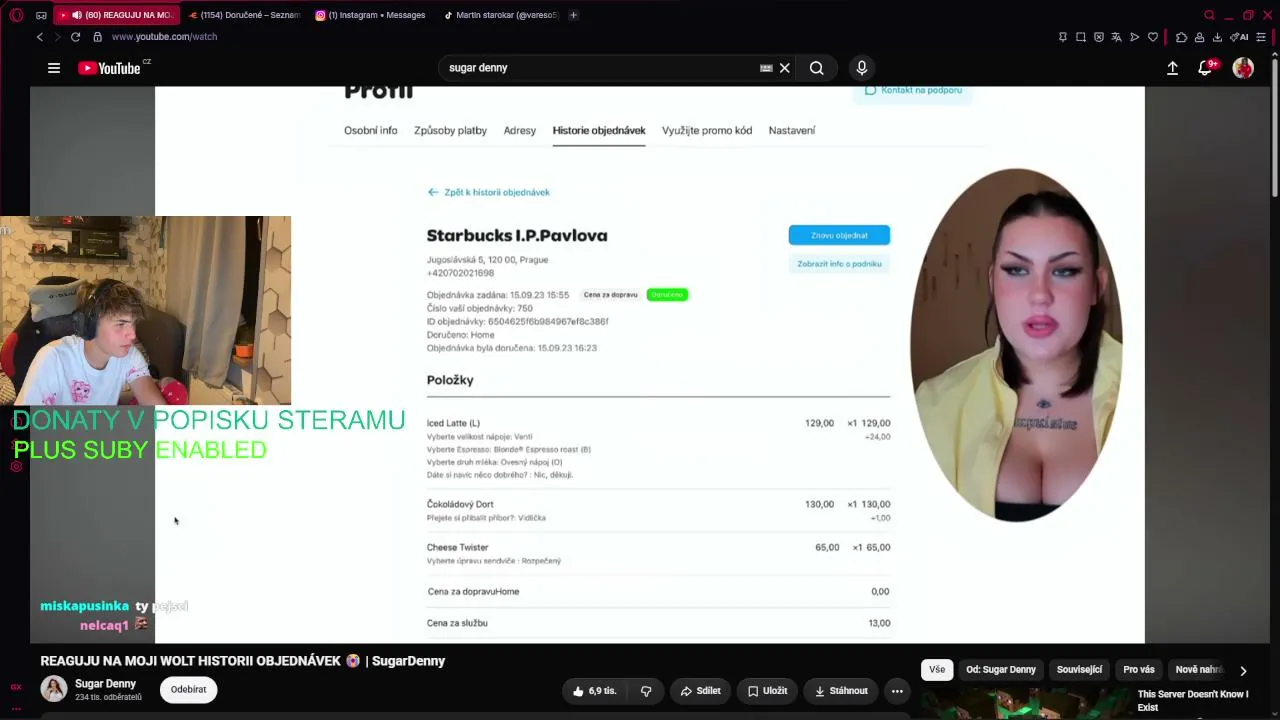The height and width of the screenshot is (720, 1280).
Task: Click the Sdílet share button
Action: point(700,691)
